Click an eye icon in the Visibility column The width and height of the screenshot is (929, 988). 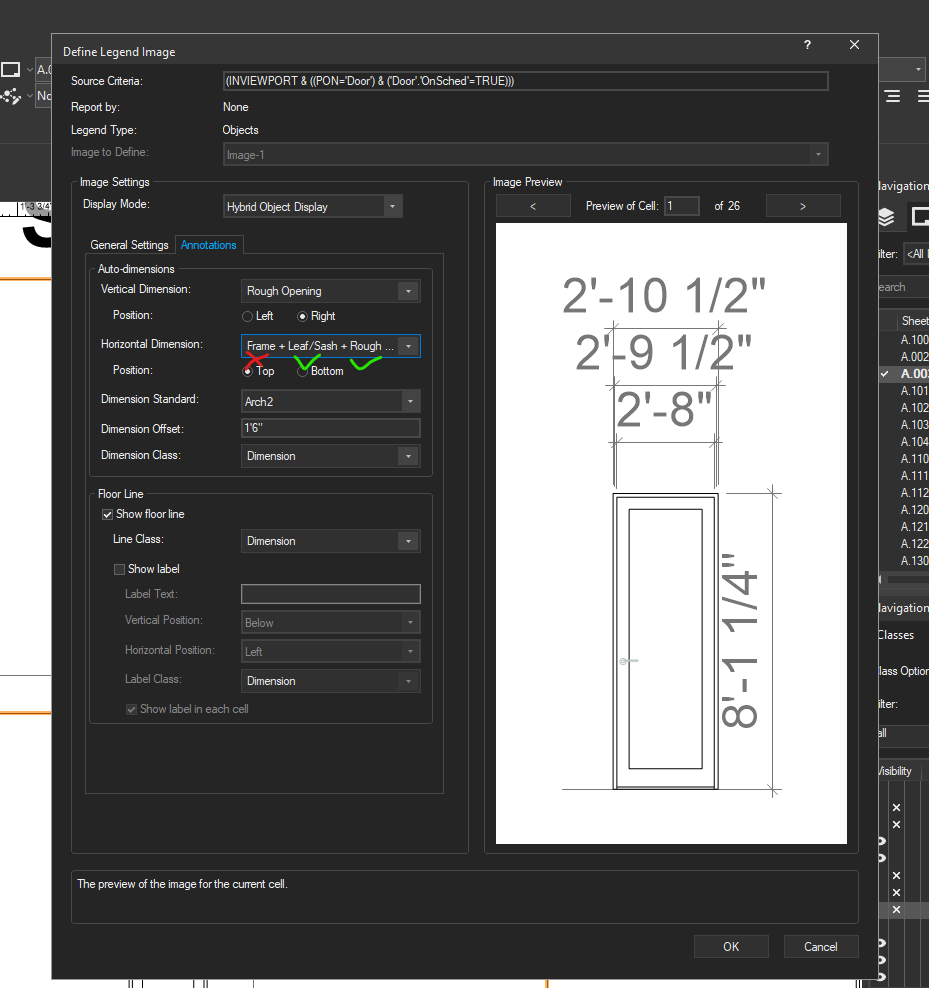coord(882,841)
